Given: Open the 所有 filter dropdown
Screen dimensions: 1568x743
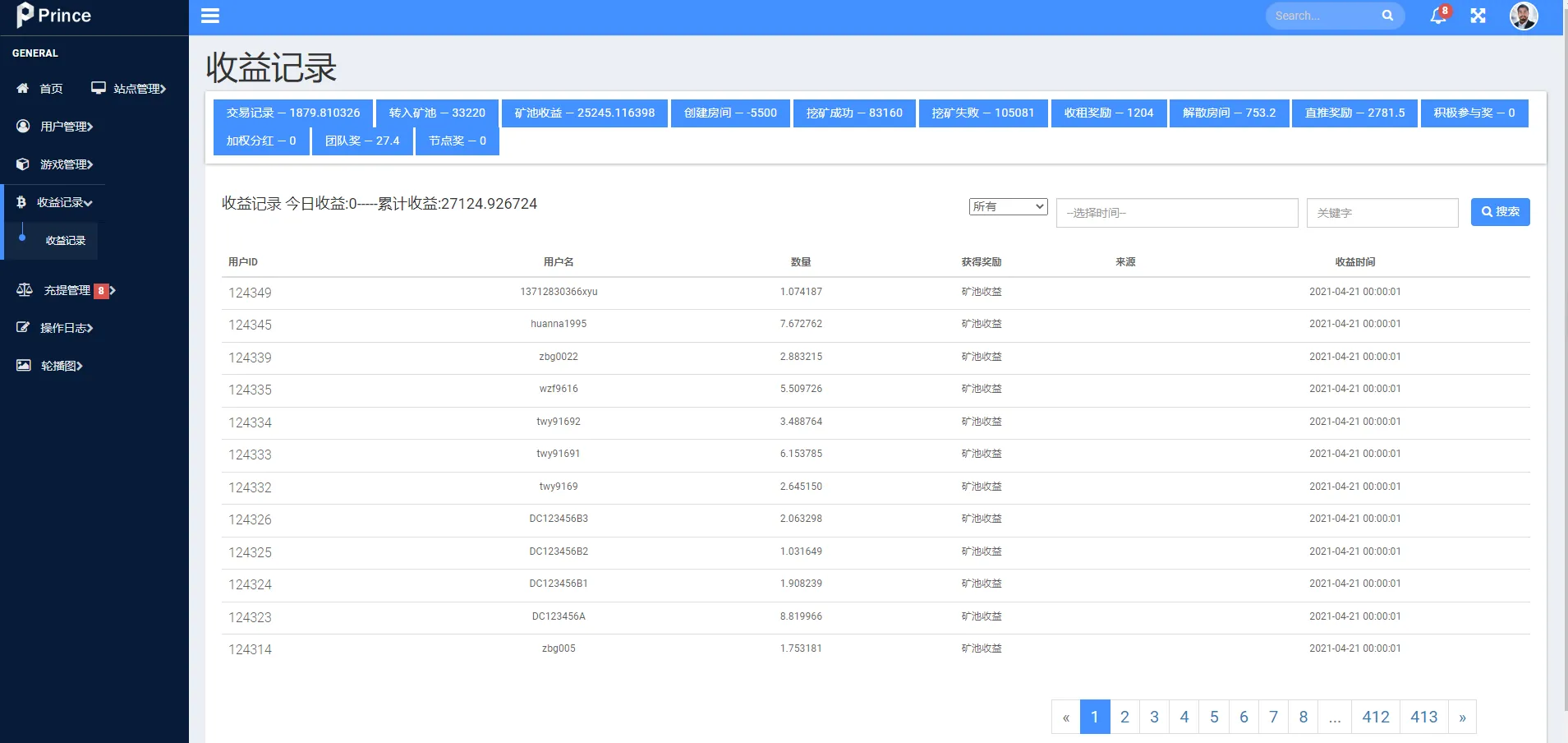Looking at the screenshot, I should (1008, 206).
